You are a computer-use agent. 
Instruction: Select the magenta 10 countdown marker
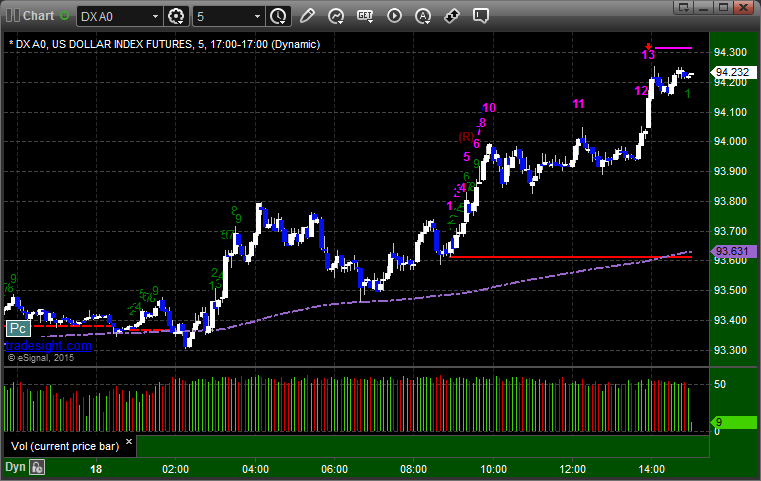pyautogui.click(x=489, y=108)
